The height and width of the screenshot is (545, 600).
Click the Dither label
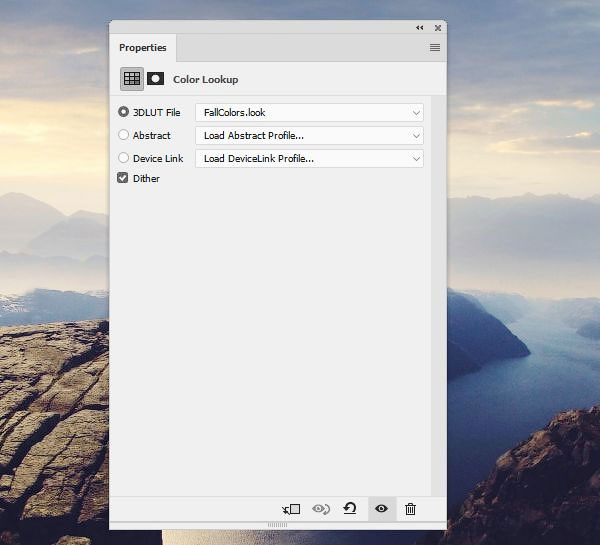[146, 178]
